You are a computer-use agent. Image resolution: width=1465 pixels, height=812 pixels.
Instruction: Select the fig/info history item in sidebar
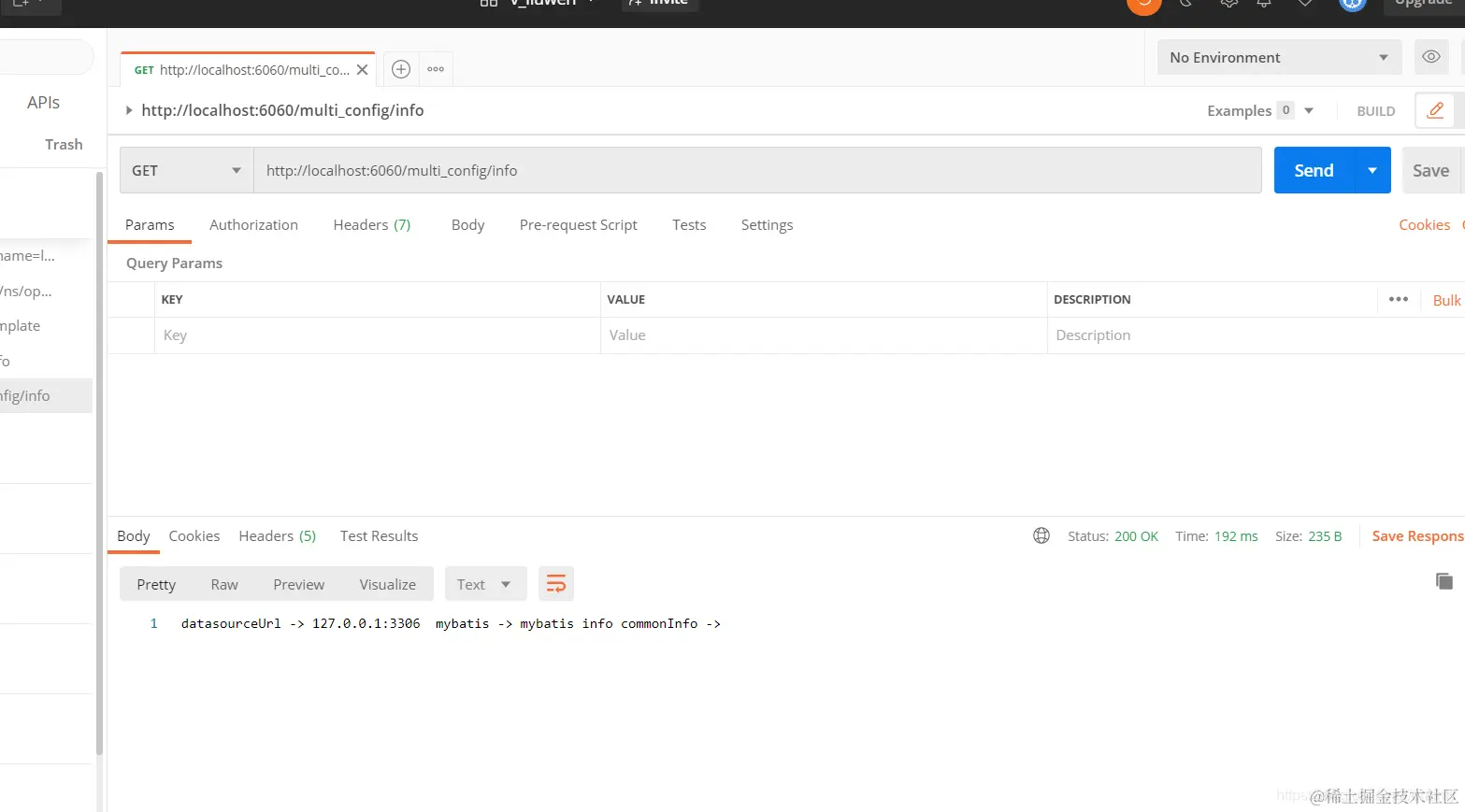coord(46,396)
